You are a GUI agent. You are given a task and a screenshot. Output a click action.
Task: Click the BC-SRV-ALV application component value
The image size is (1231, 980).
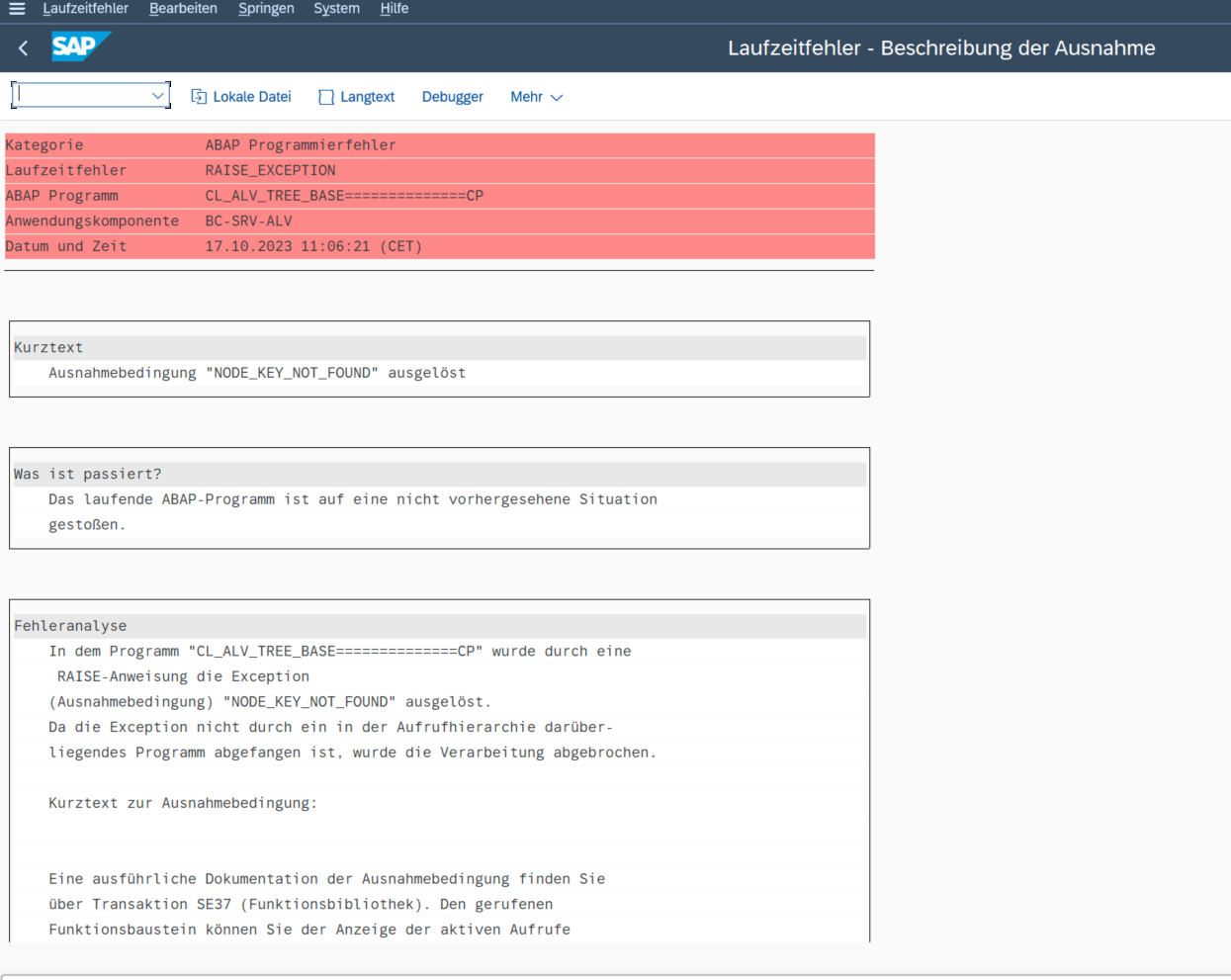pos(248,221)
